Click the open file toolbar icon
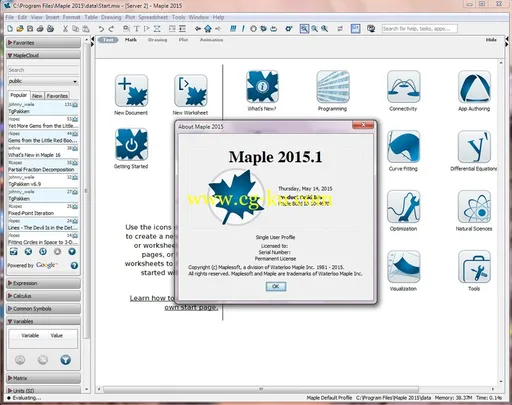 (20, 29)
